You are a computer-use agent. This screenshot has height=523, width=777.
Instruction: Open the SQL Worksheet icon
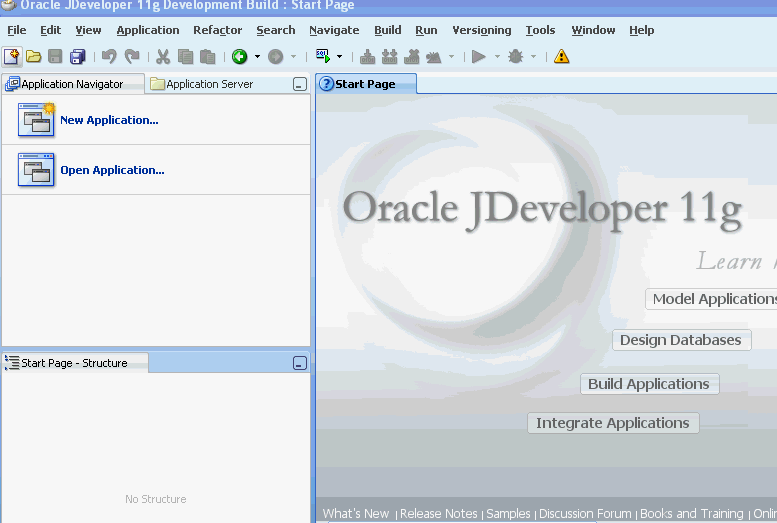pos(323,56)
